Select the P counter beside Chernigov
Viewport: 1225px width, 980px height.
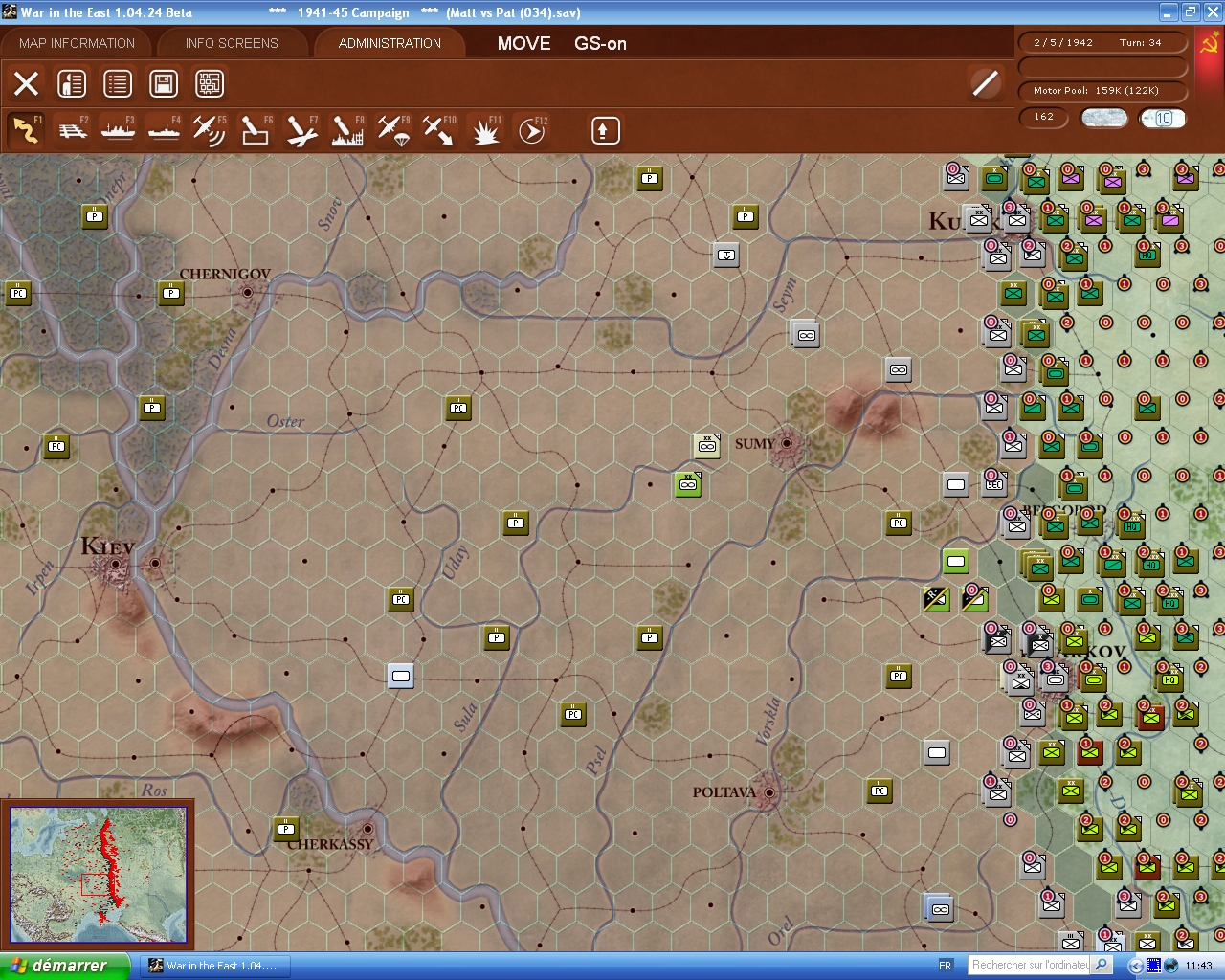[x=171, y=293]
